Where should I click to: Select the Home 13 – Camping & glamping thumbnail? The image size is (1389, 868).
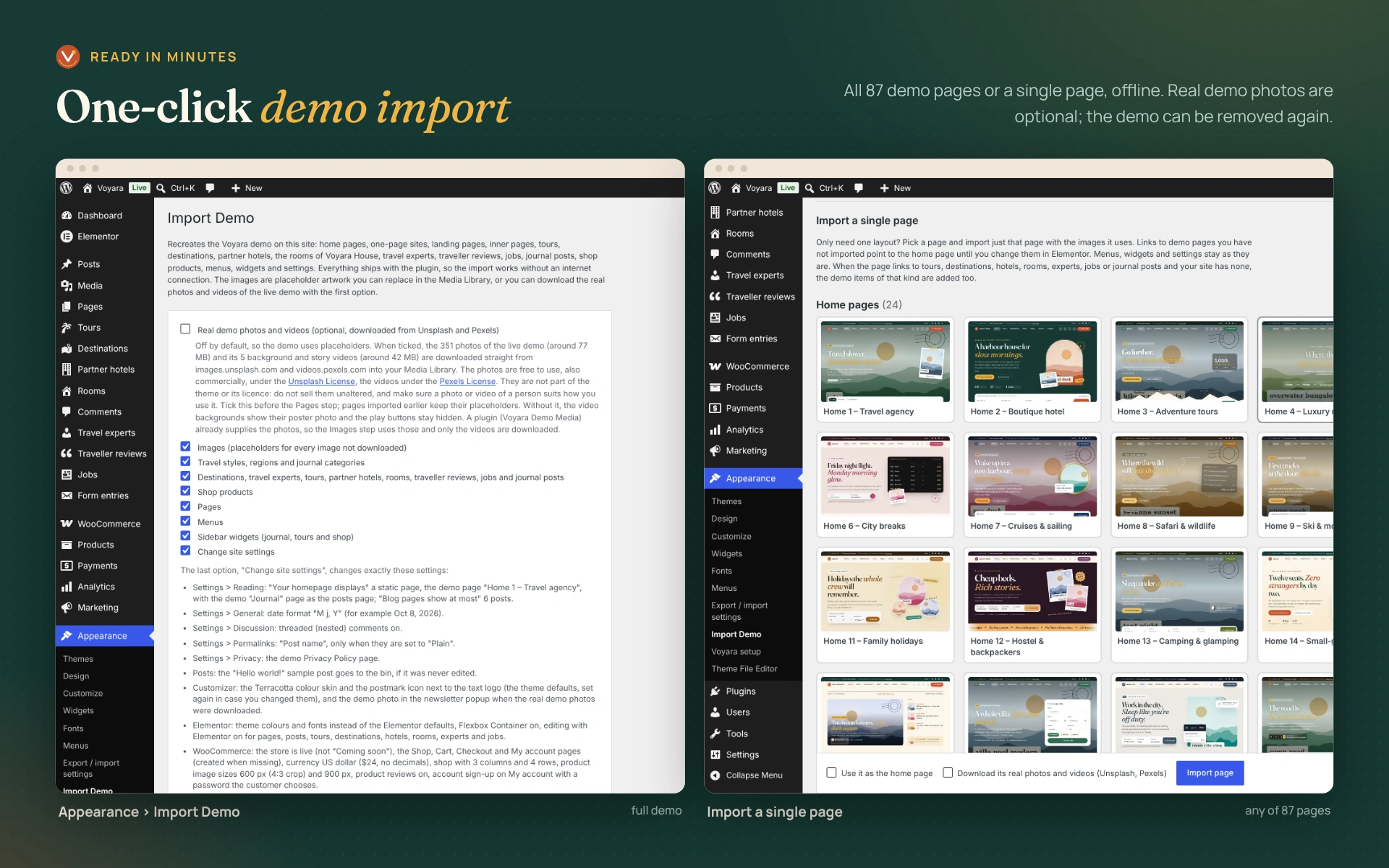tap(1179, 605)
